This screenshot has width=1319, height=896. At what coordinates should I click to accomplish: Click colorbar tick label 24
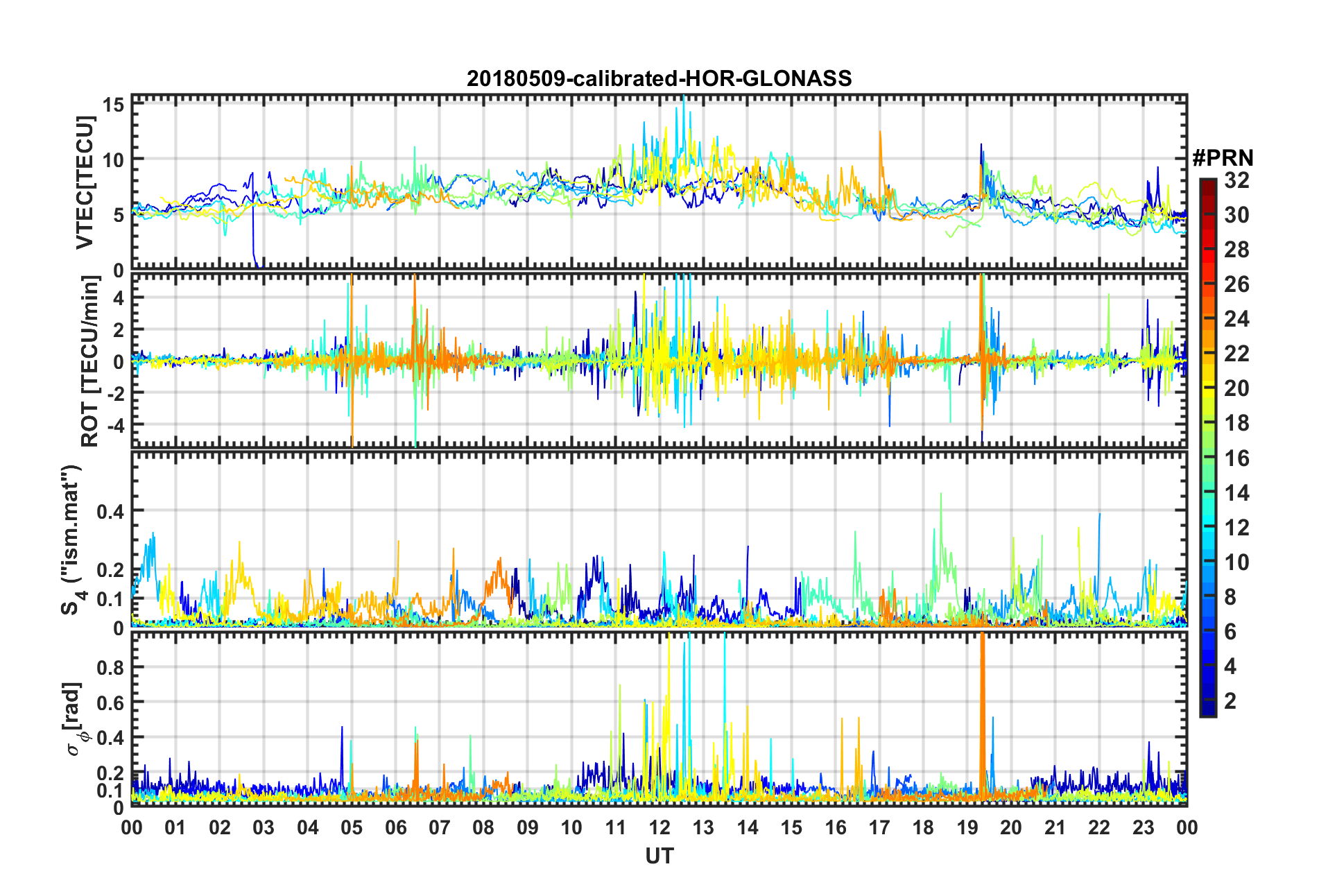point(1236,319)
